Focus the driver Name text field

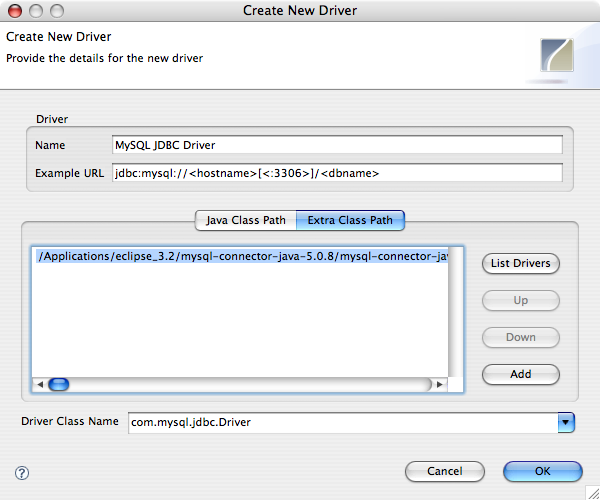(338, 145)
